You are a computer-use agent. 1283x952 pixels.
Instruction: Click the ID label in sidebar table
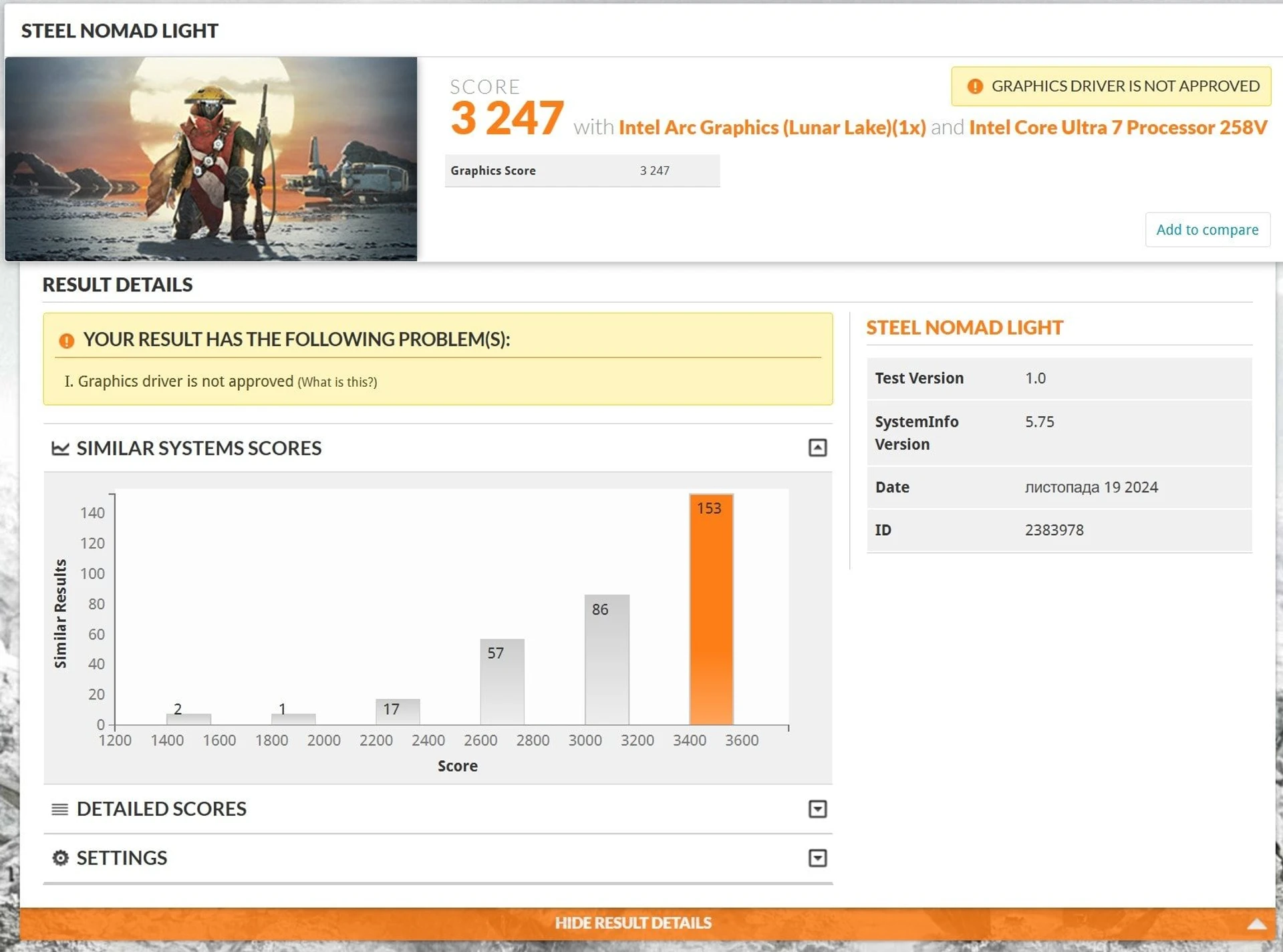tap(883, 530)
